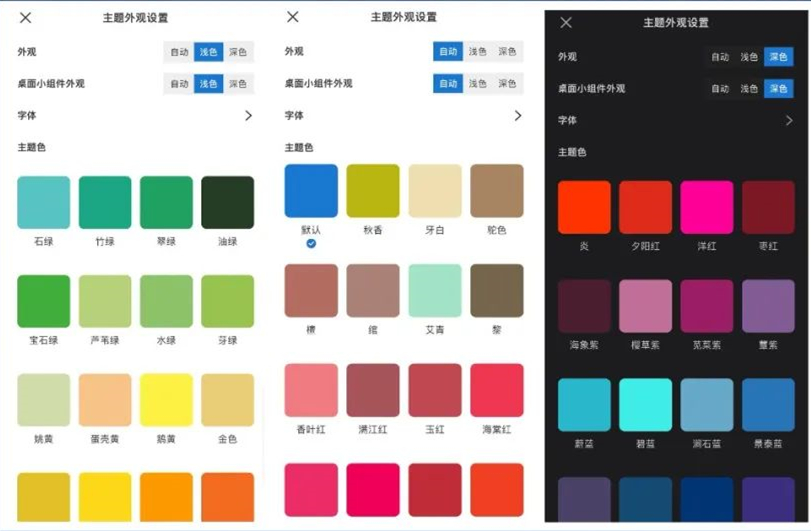811x531 pixels.
Task: Set 外观 to 深色 in middle panel
Action: tap(507, 51)
